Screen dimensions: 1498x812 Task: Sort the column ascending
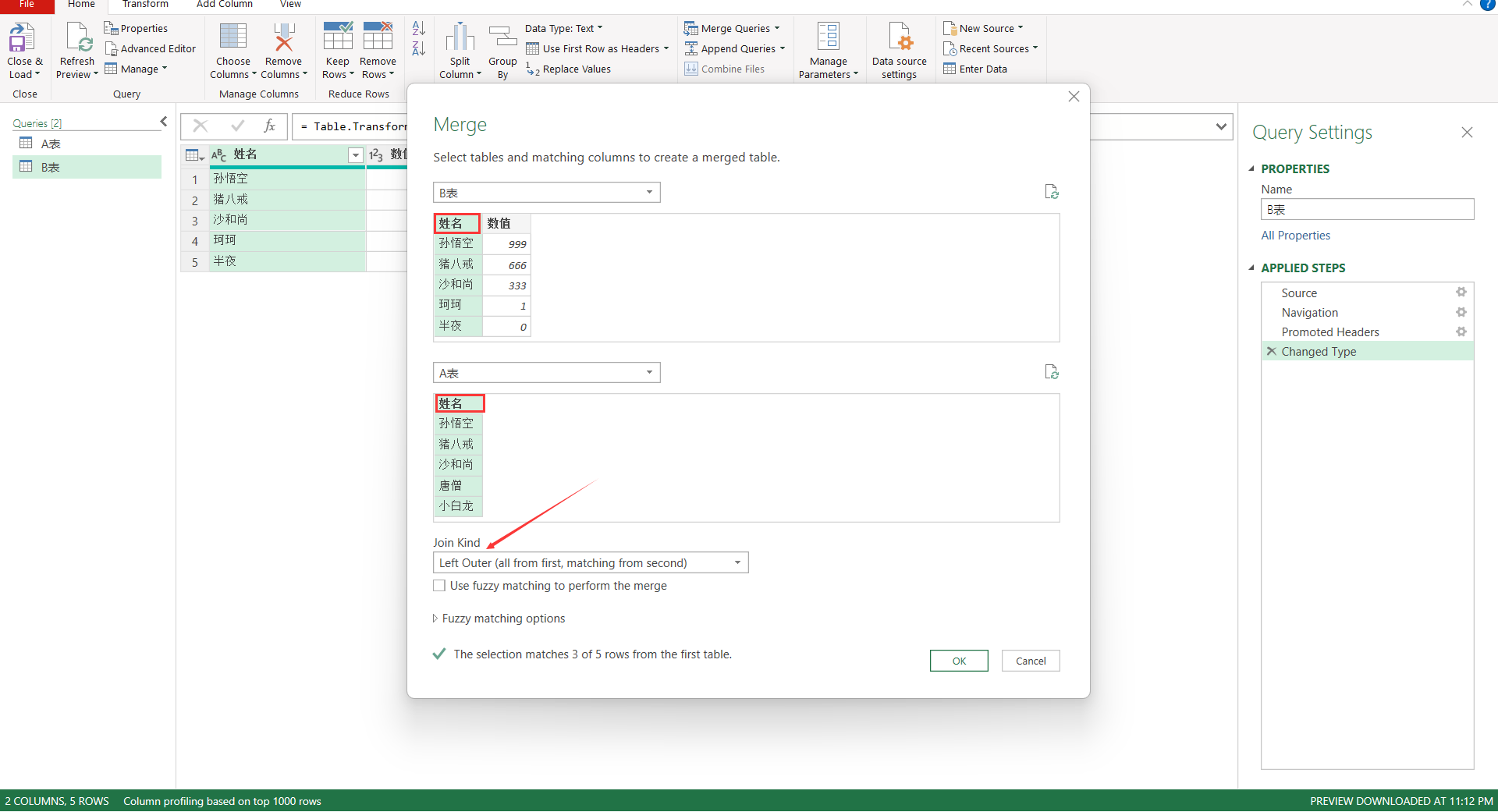(419, 28)
